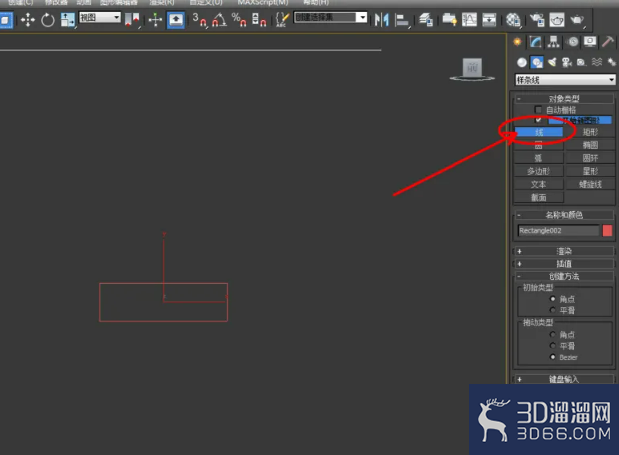This screenshot has height=455, width=619.
Task: Click the 截面 (Section) button
Action: [x=539, y=197]
